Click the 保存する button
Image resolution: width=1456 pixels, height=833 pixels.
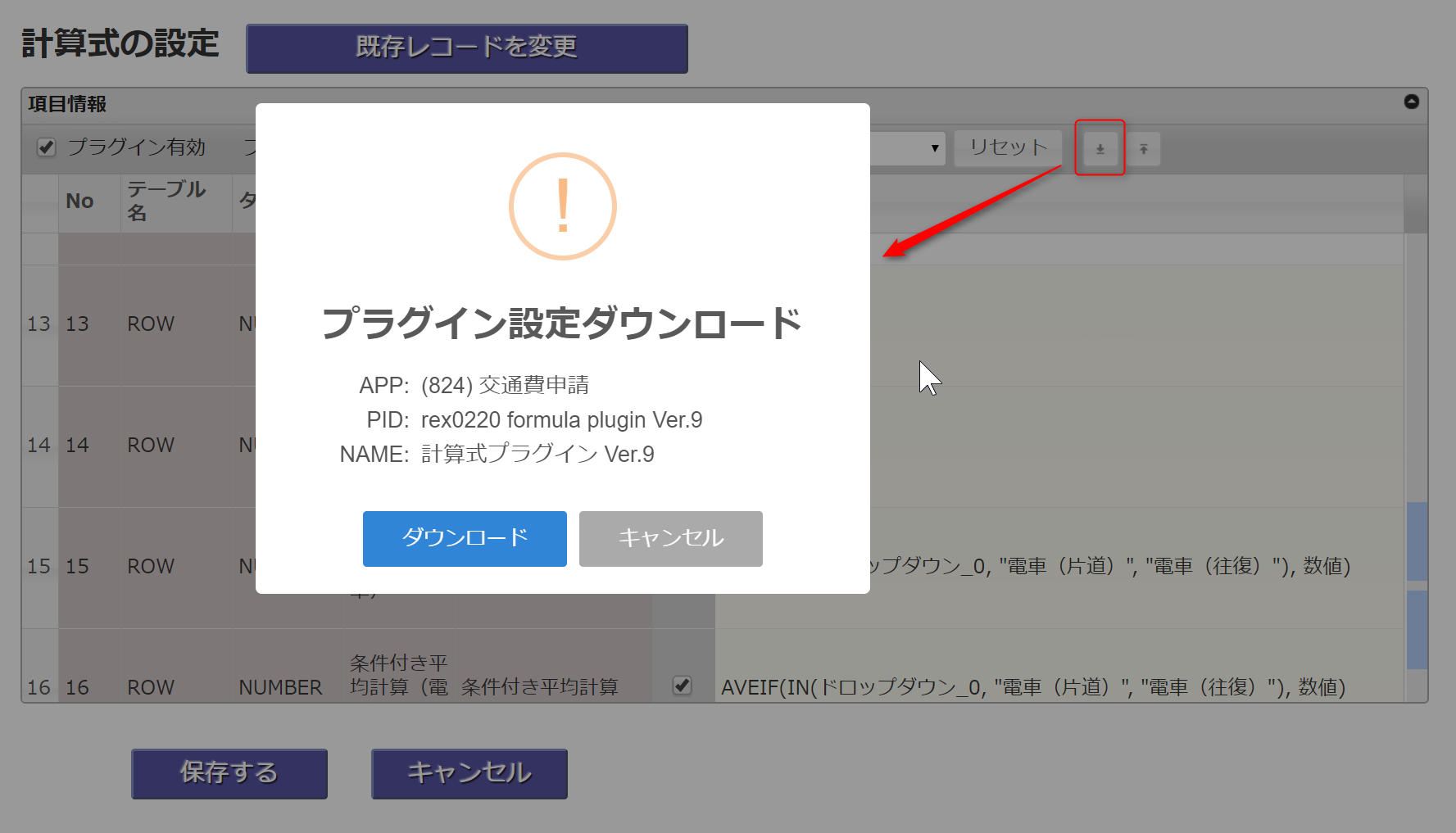coord(229,773)
